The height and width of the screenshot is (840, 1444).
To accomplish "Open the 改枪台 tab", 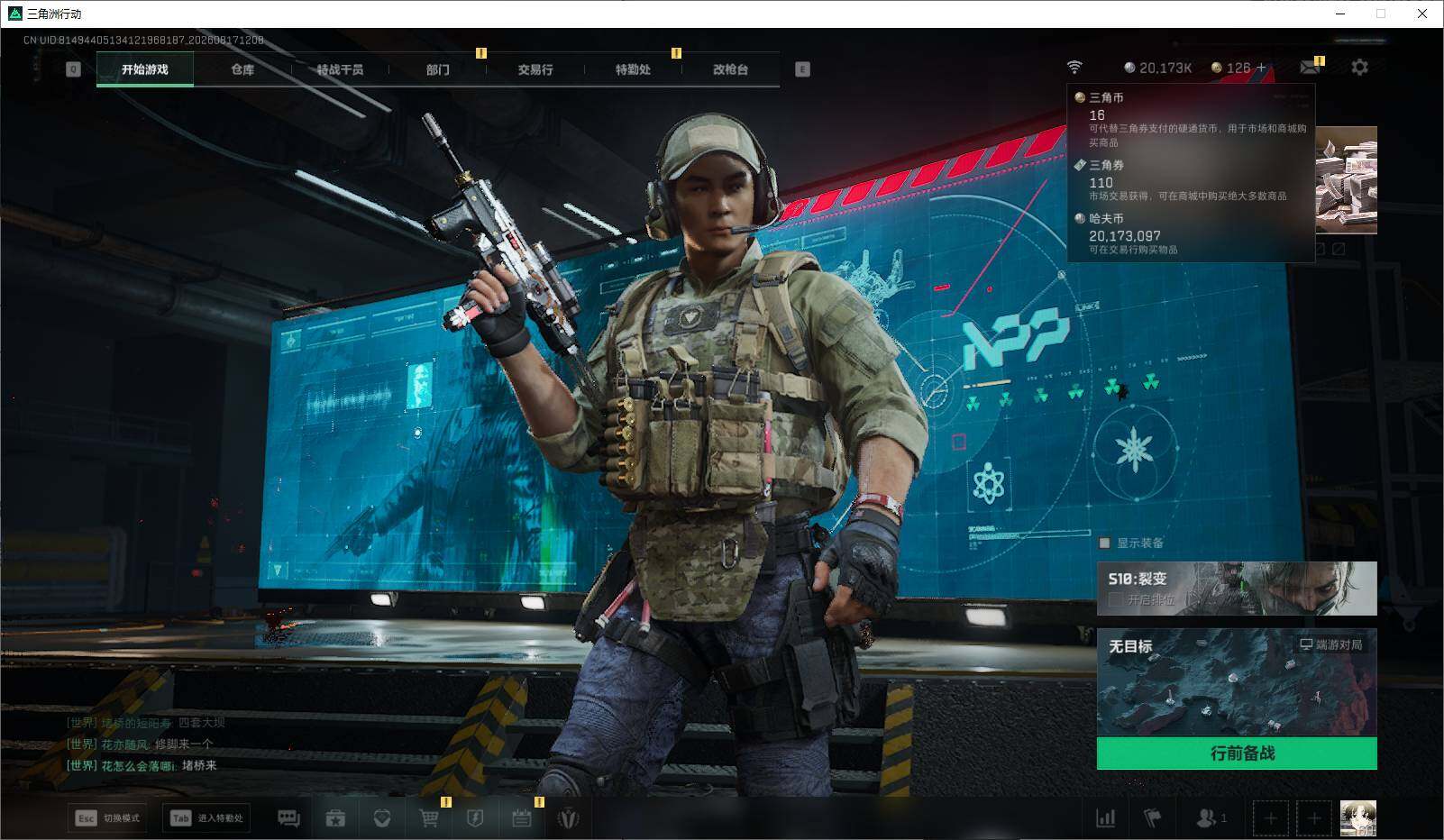I will click(x=730, y=69).
